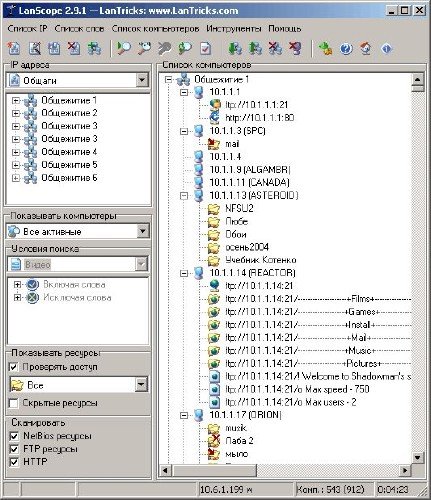Image resolution: width=431 pixels, height=500 pixels.
Task: Click the green refresh magnifier icon
Action: coord(185,49)
